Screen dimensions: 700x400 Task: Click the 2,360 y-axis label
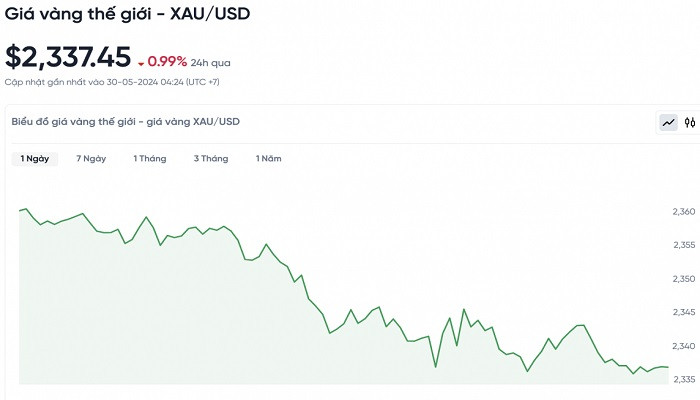(x=684, y=212)
